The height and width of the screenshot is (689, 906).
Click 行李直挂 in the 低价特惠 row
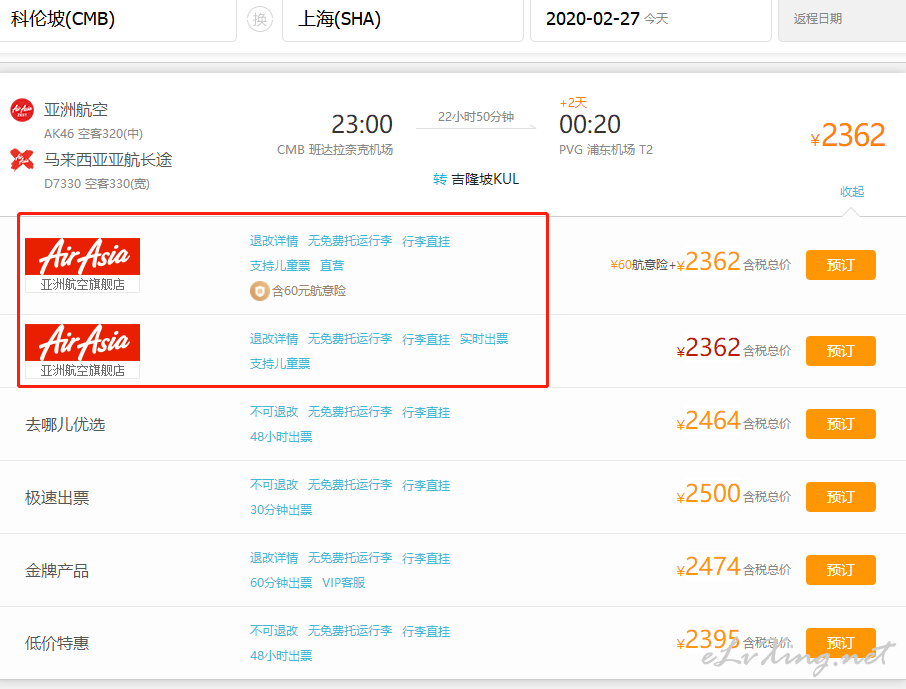426,631
